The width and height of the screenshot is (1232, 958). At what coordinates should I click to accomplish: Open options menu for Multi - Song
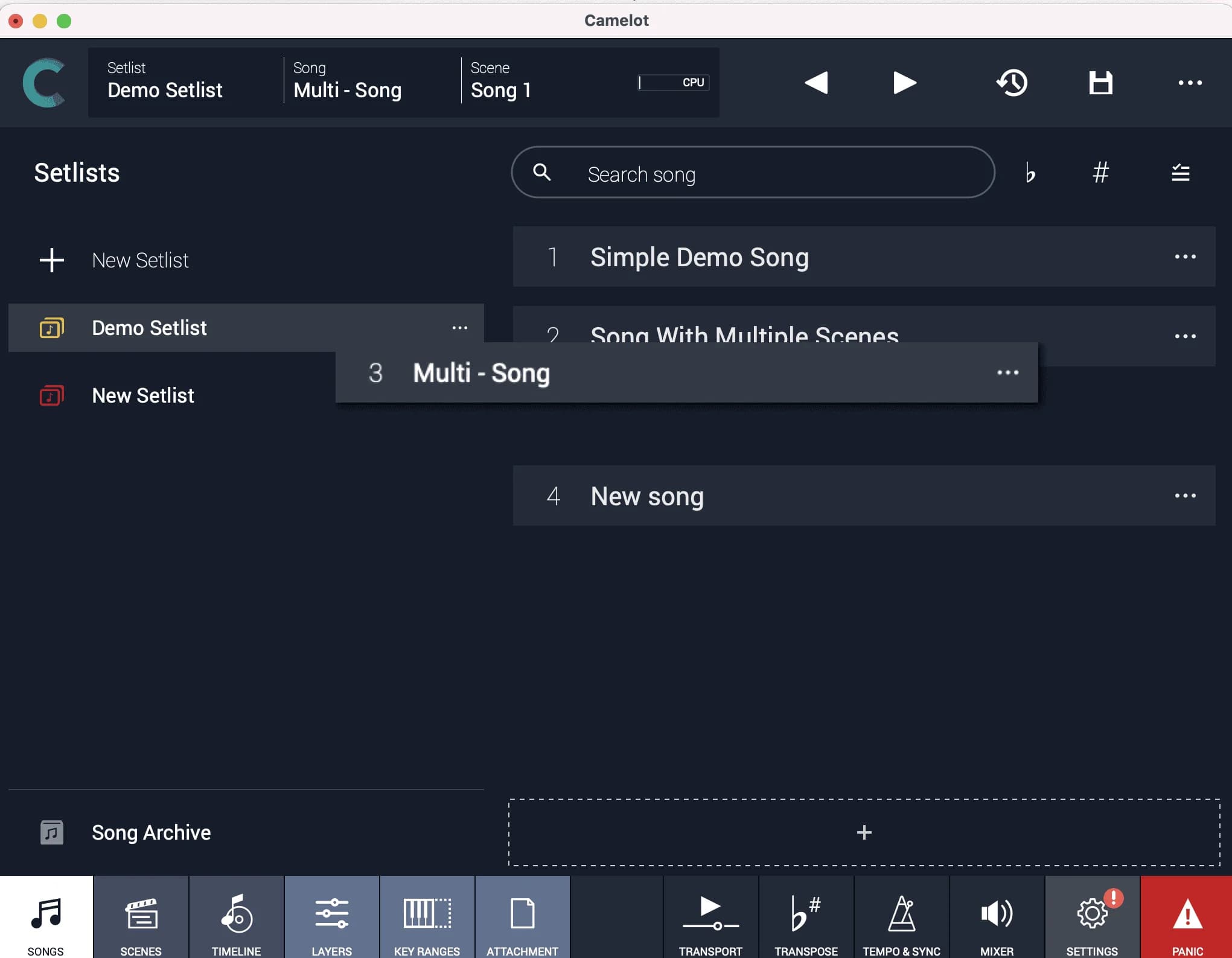(1007, 373)
